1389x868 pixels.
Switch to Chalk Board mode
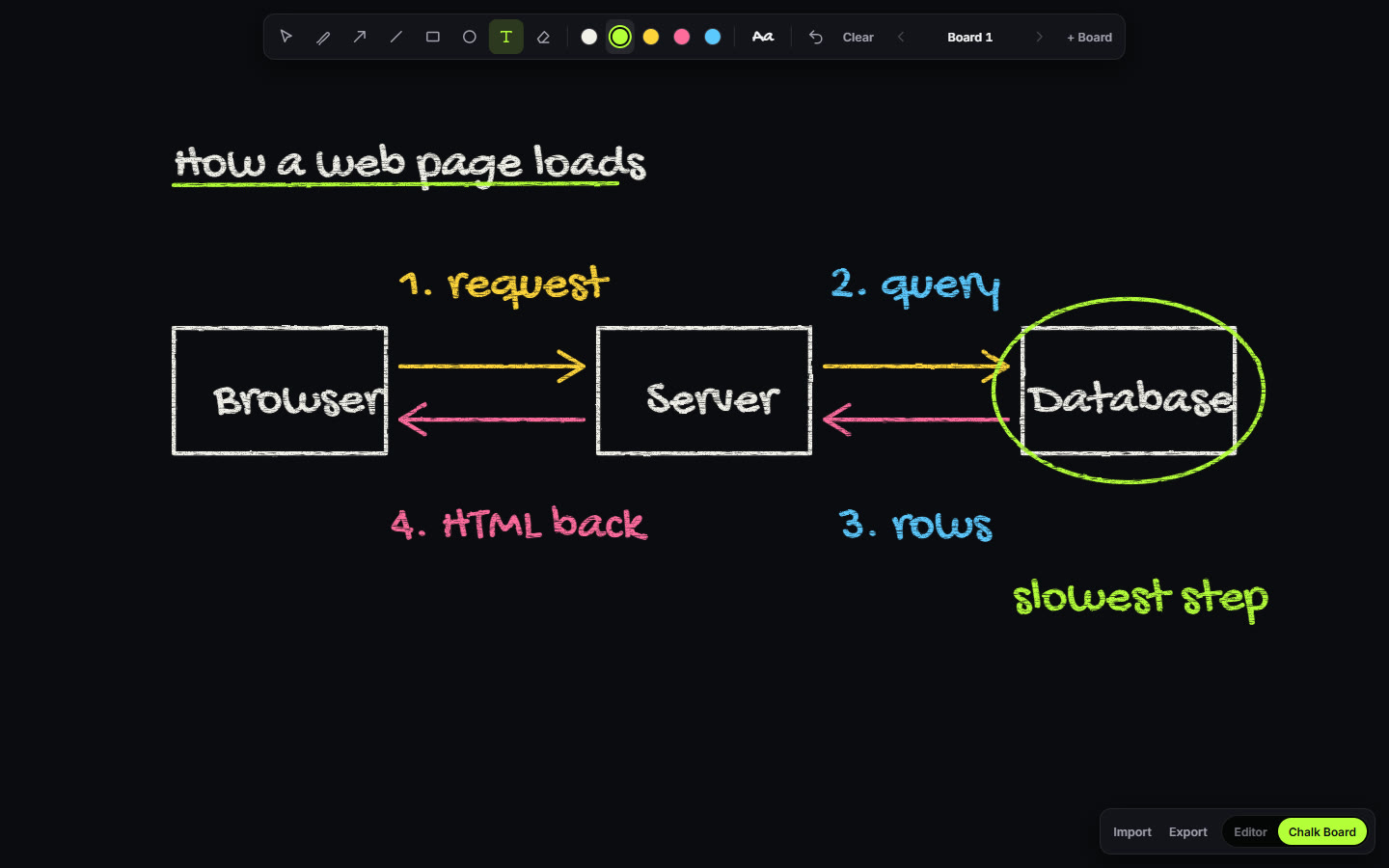click(x=1322, y=831)
